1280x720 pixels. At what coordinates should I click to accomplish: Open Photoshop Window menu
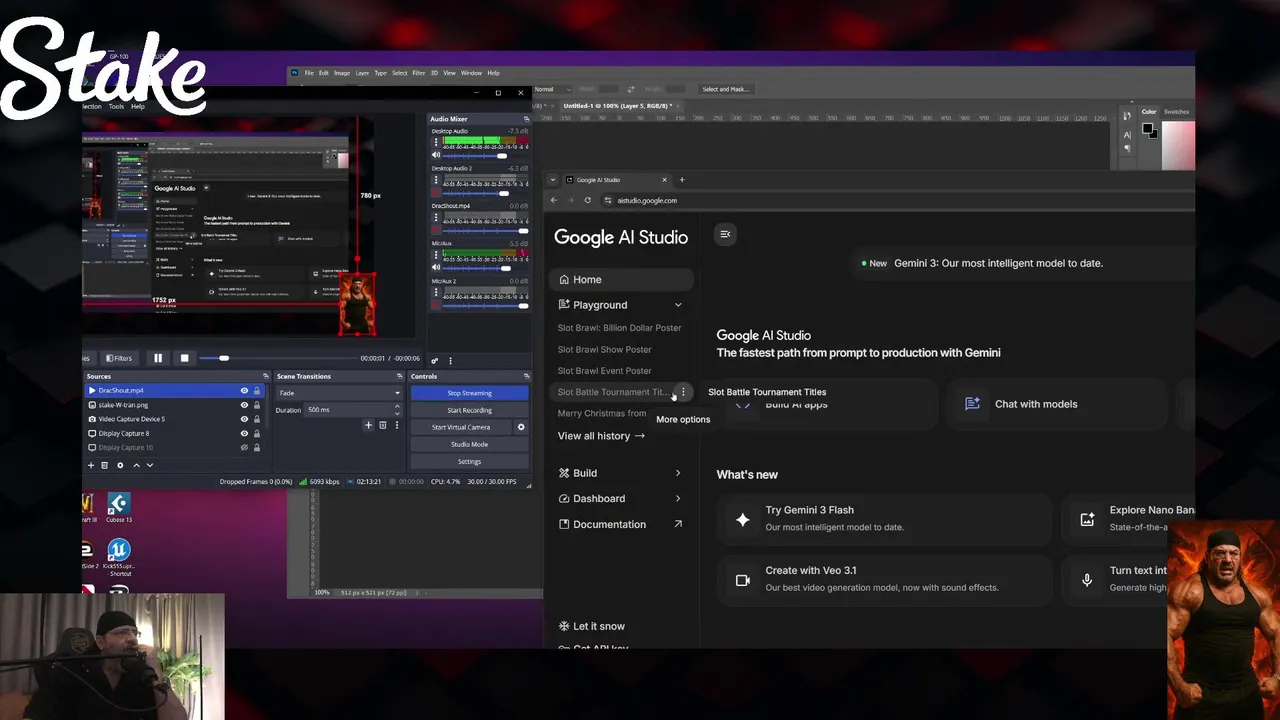pyautogui.click(x=471, y=73)
